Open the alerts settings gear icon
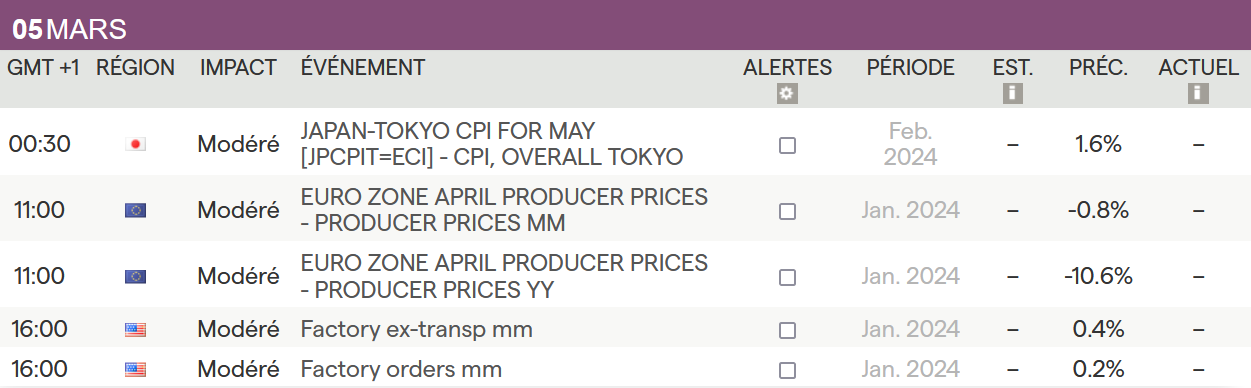This screenshot has height=388, width=1251. pyautogui.click(x=787, y=93)
